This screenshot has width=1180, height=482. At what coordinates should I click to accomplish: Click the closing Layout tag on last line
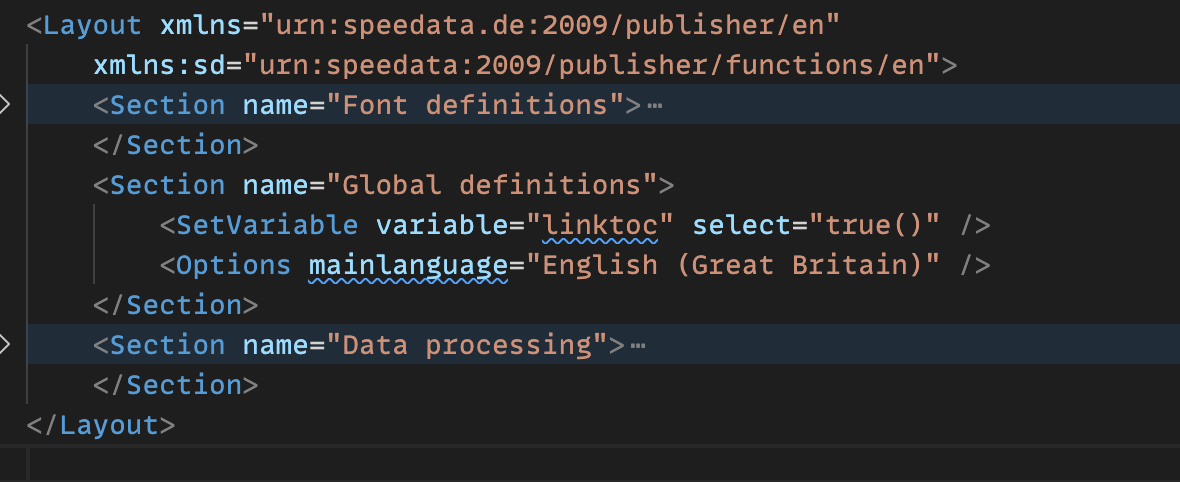[109, 425]
